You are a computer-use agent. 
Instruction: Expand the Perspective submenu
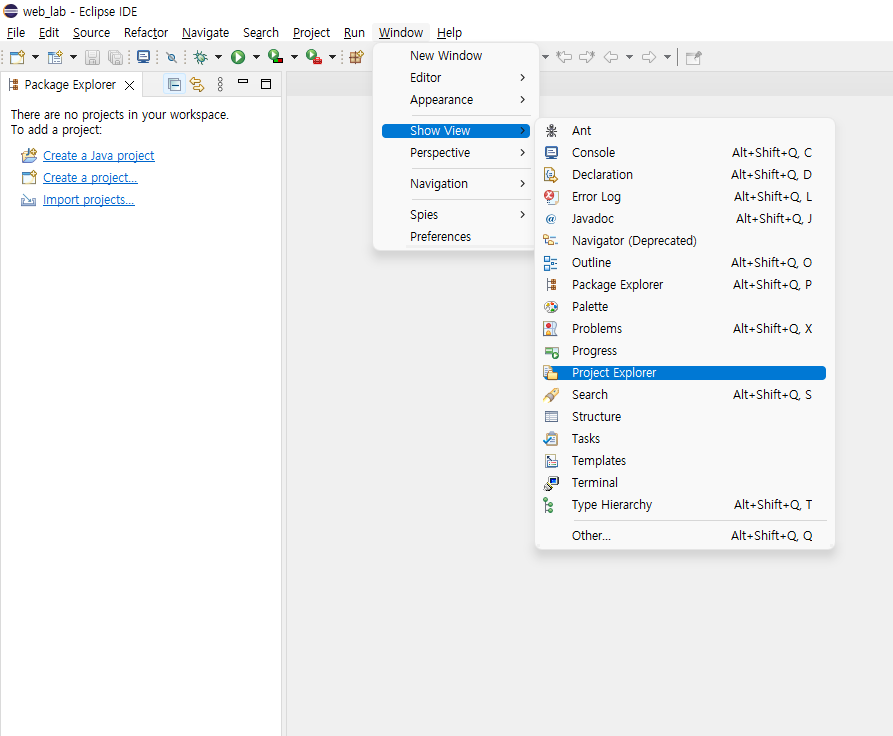coord(456,153)
